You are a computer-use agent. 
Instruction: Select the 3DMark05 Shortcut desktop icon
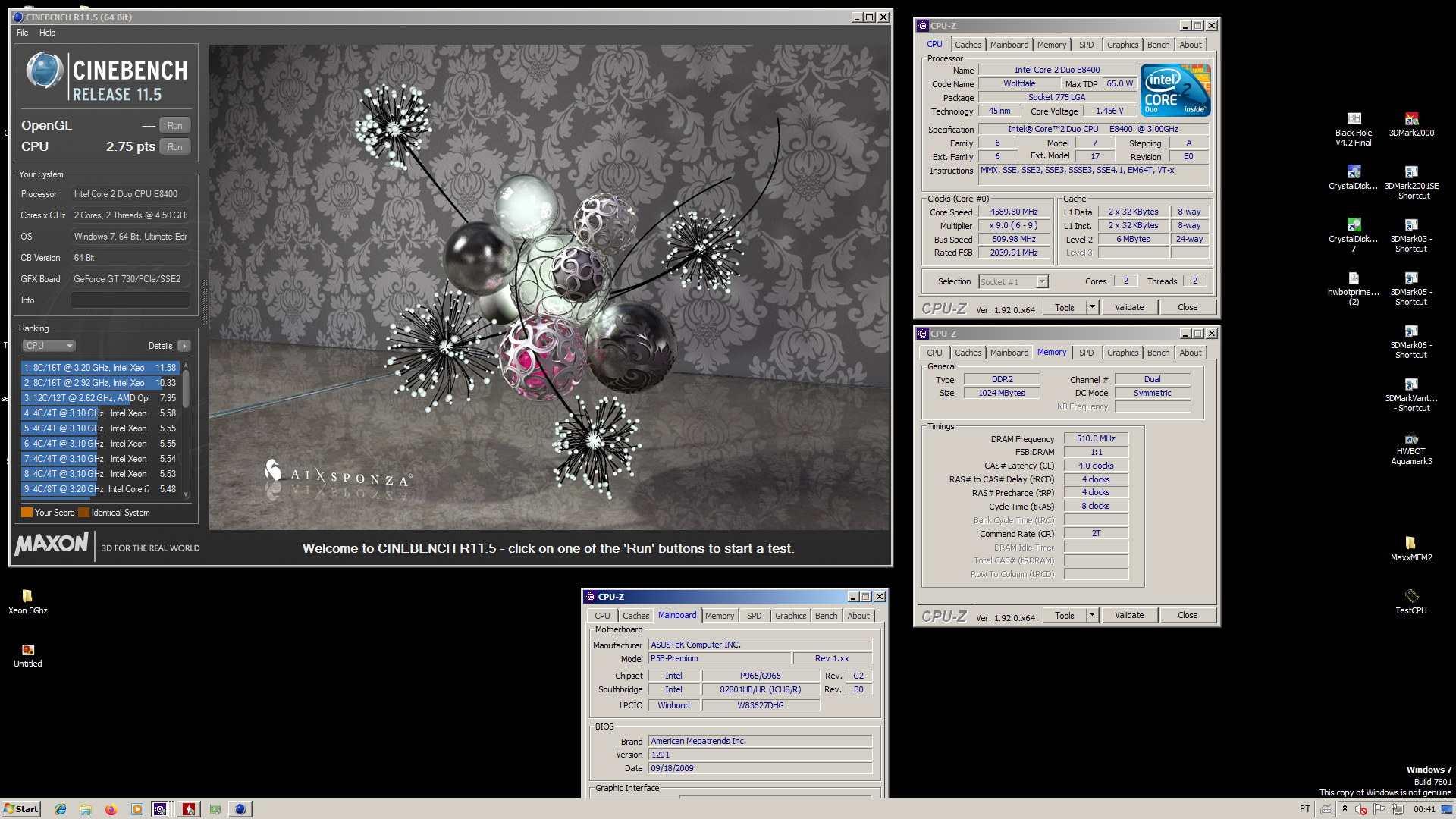pos(1411,289)
